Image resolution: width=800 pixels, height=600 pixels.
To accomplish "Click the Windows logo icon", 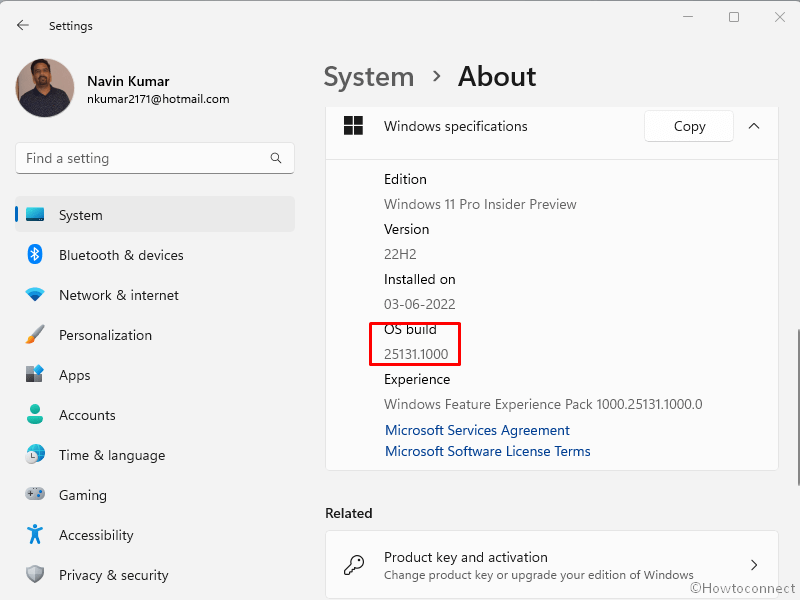I will pyautogui.click(x=353, y=126).
